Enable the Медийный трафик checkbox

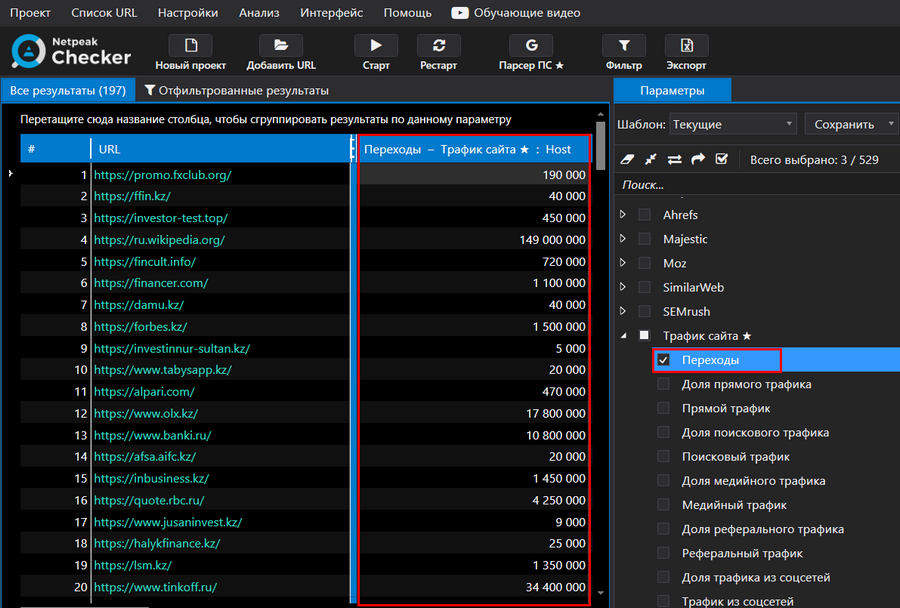pos(664,505)
